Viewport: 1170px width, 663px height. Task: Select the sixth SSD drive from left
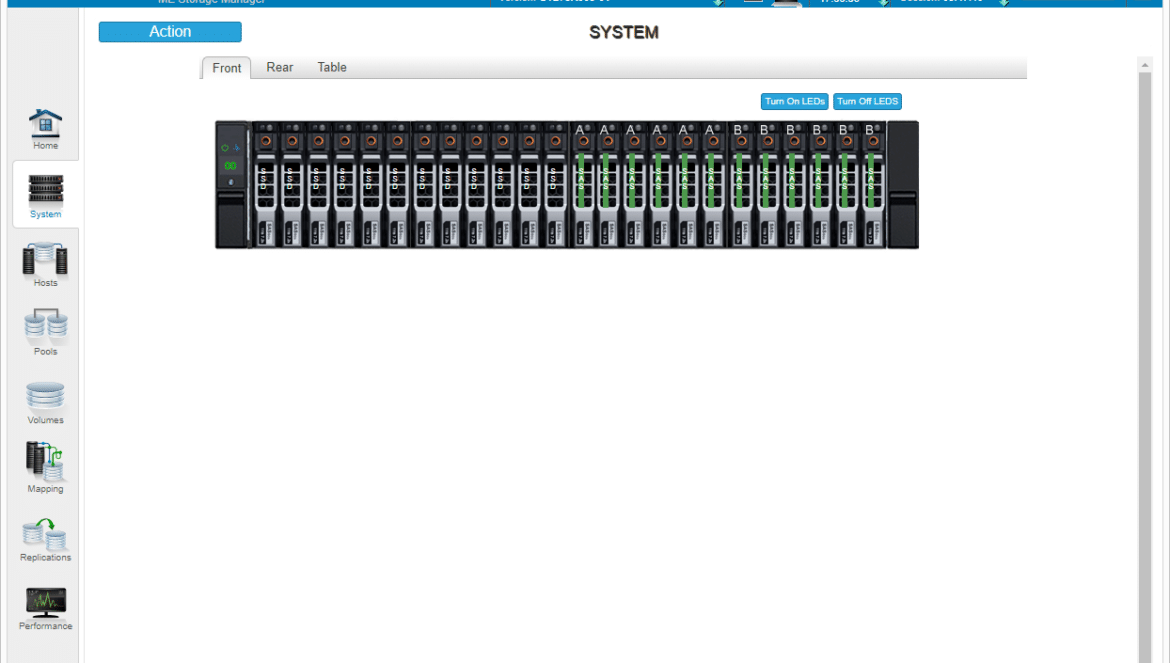(397, 184)
